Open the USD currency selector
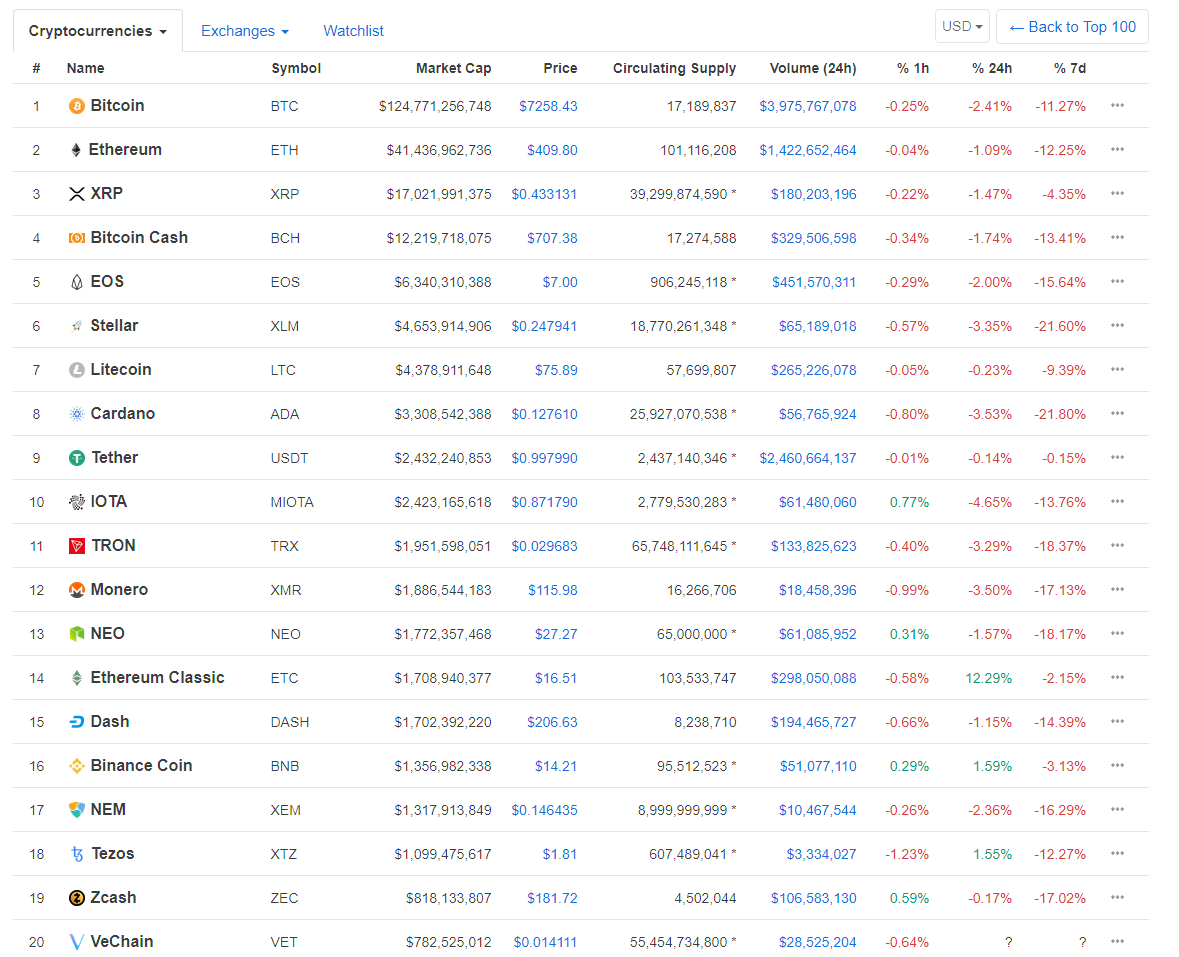Screen dimensions: 1179x957 tap(962, 26)
